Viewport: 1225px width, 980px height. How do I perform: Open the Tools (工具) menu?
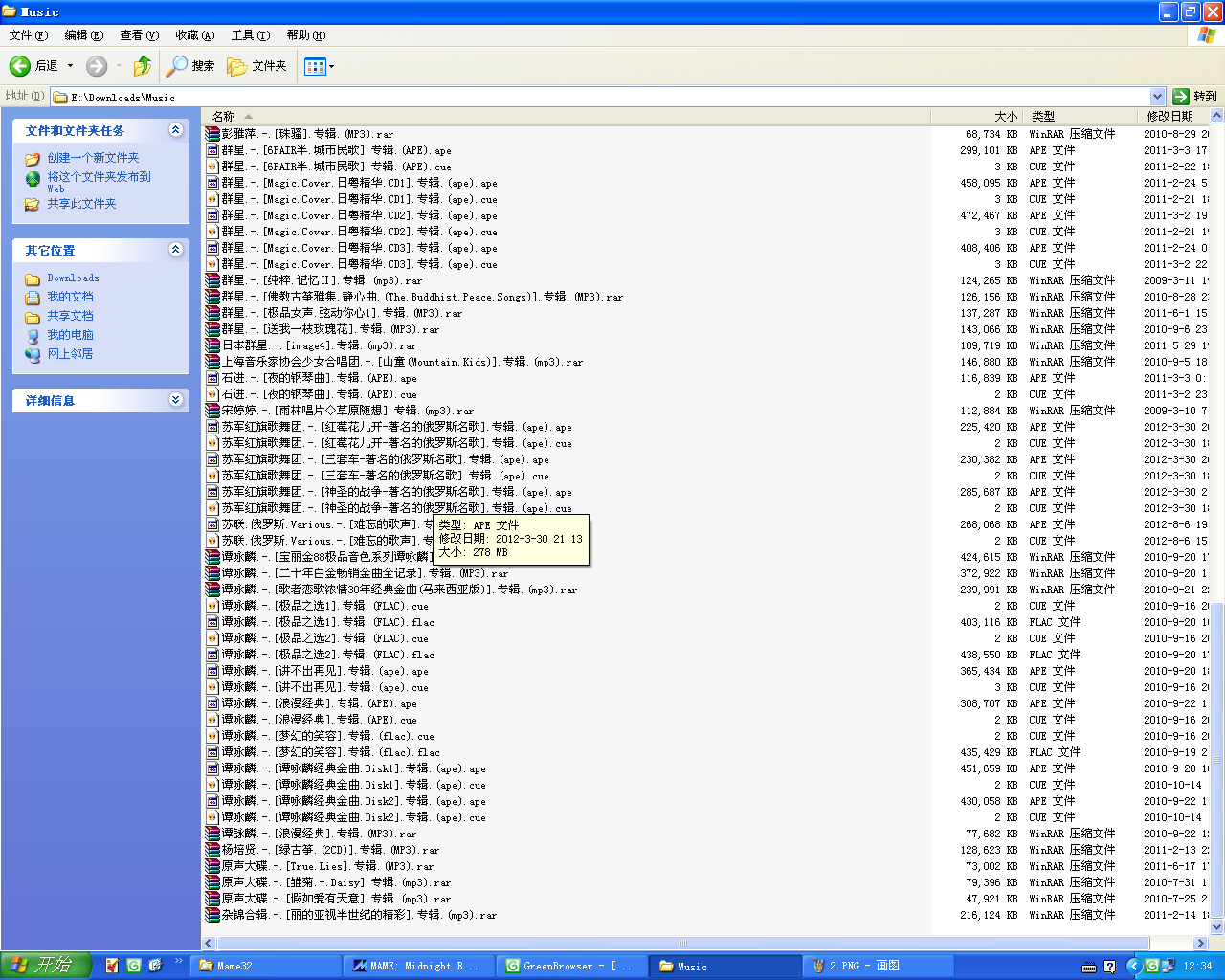tap(250, 35)
